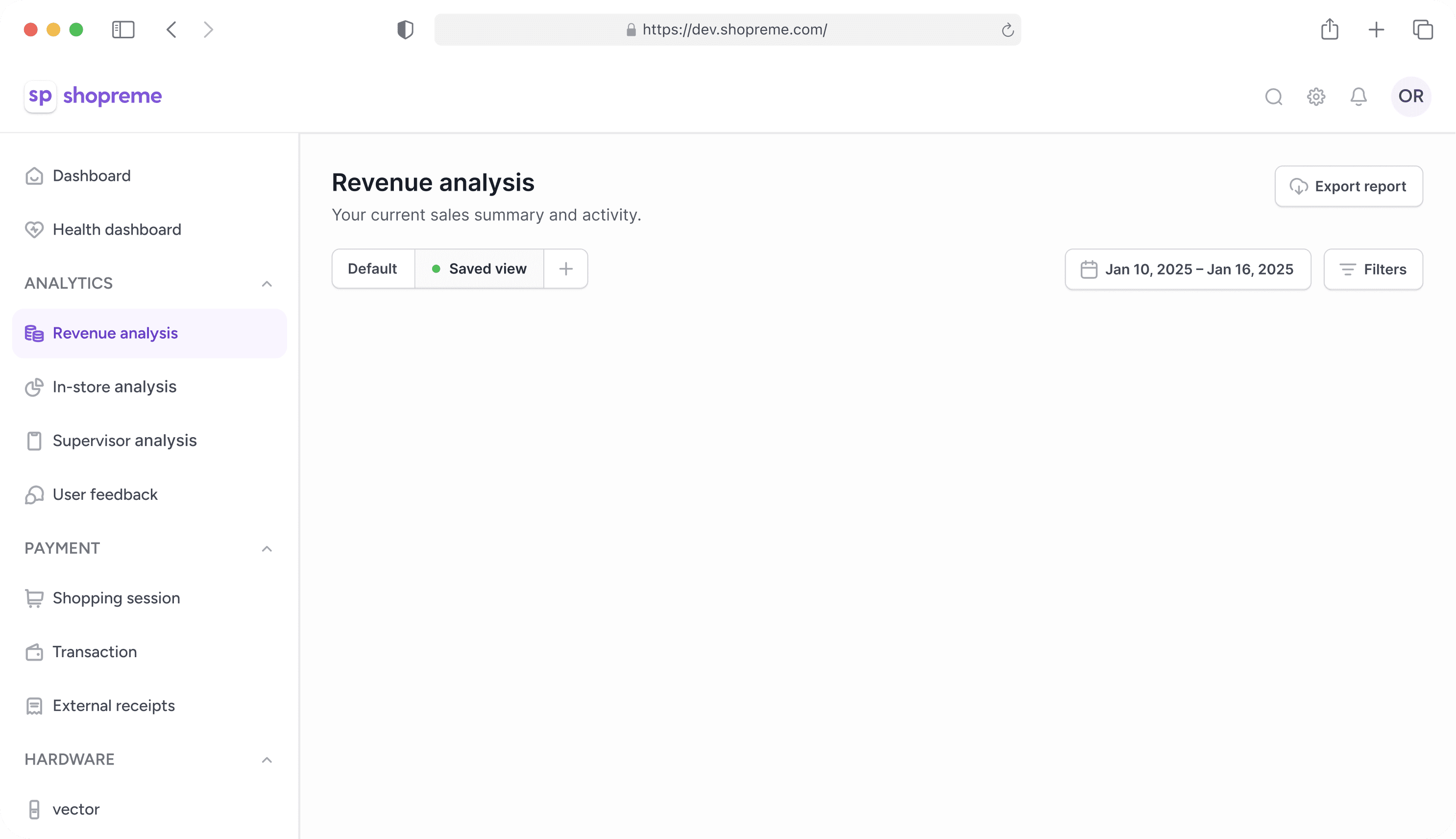Image resolution: width=1456 pixels, height=839 pixels.
Task: Open In-store analysis in sidebar
Action: point(115,387)
